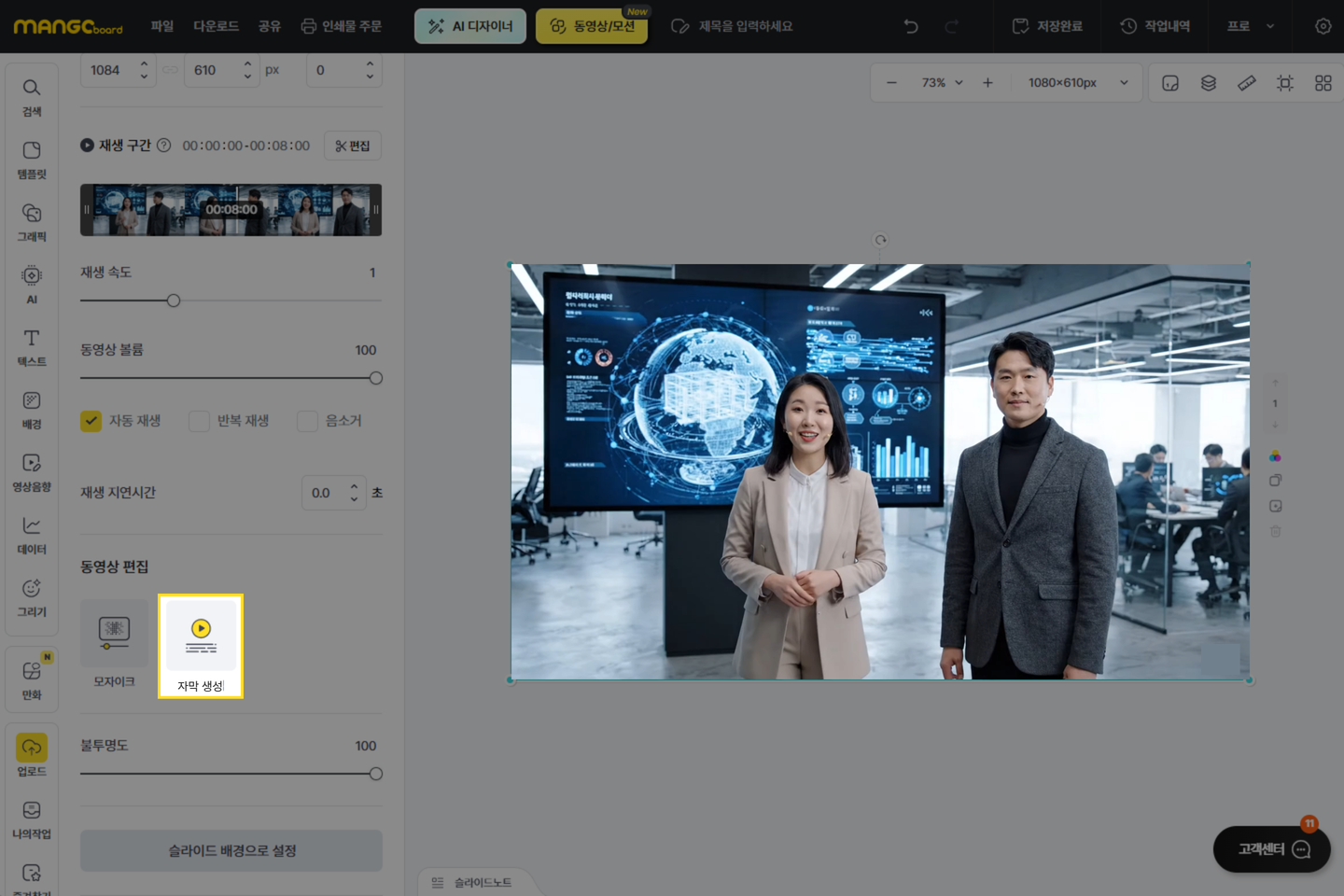This screenshot has width=1344, height=896.
Task: Click the 자막 생성 subtitle icon
Action: click(201, 635)
